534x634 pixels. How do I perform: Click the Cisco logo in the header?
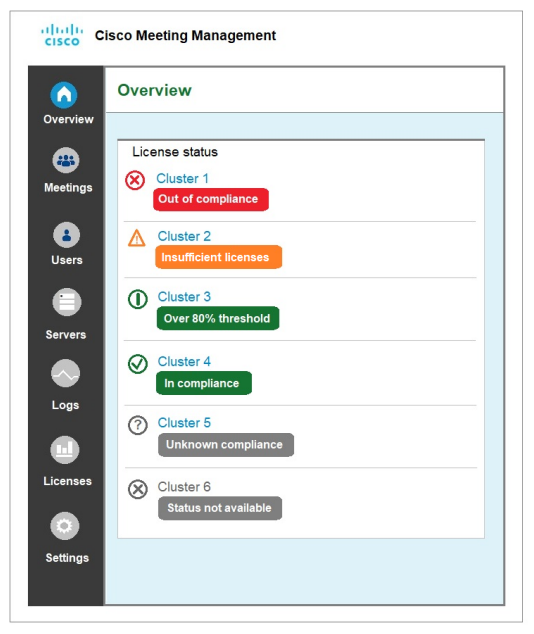coord(62,35)
